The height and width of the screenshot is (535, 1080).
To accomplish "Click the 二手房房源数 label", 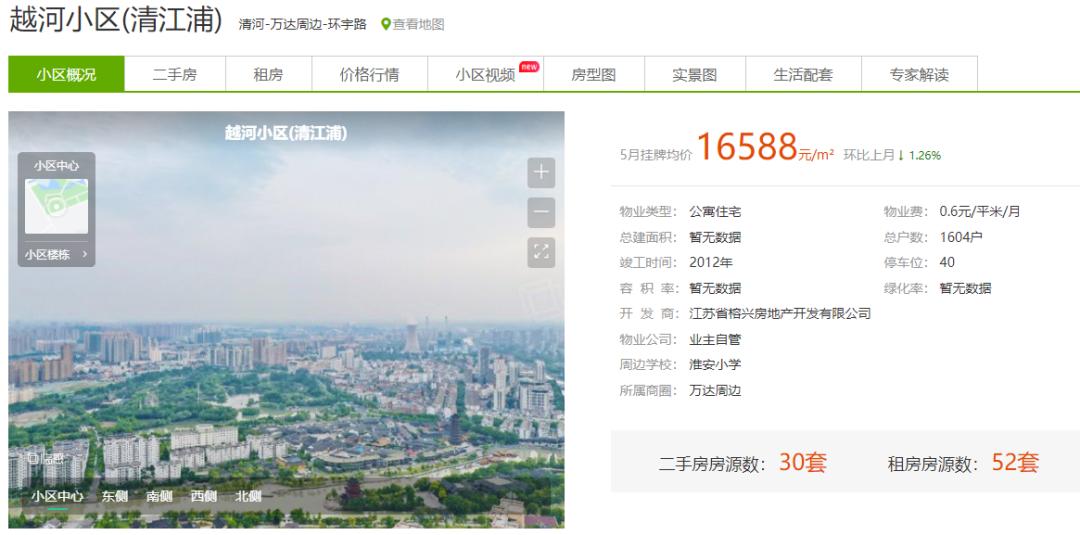I will tap(713, 465).
